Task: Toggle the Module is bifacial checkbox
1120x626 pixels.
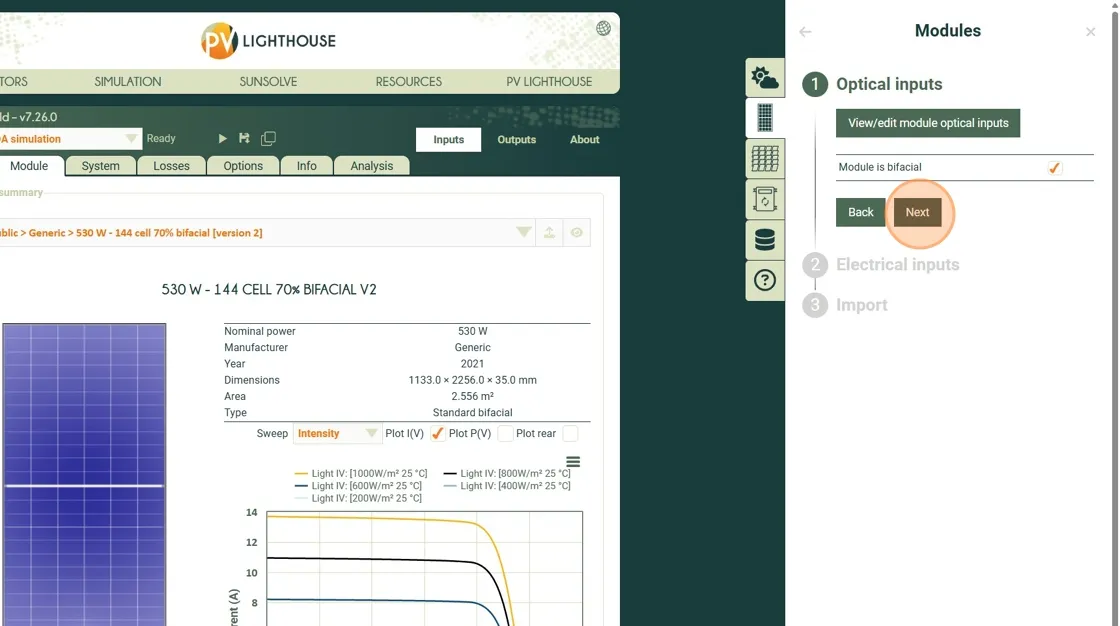Action: 1054,168
